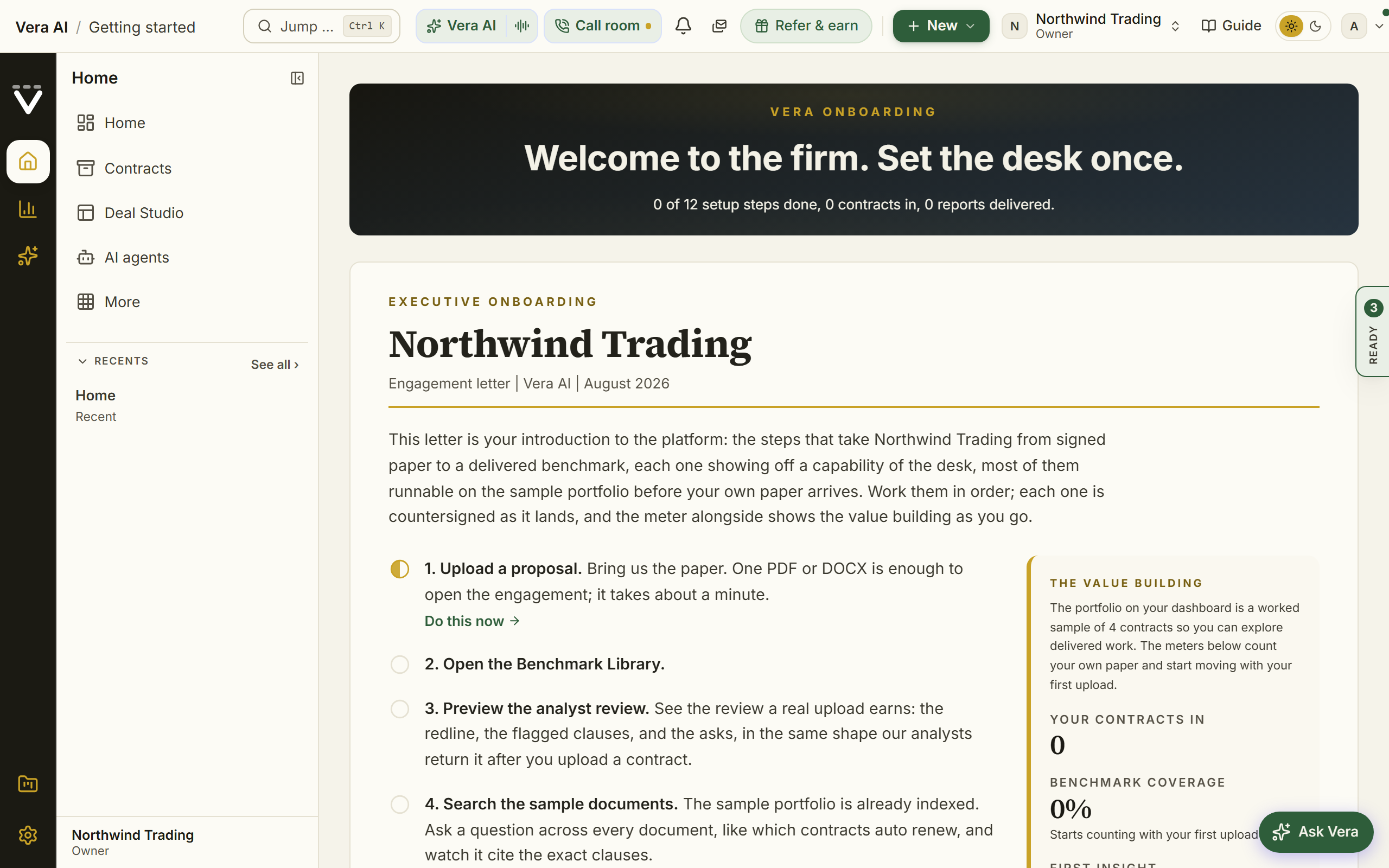Click Refer & earn
This screenshot has height=868, width=1389.
806,26
